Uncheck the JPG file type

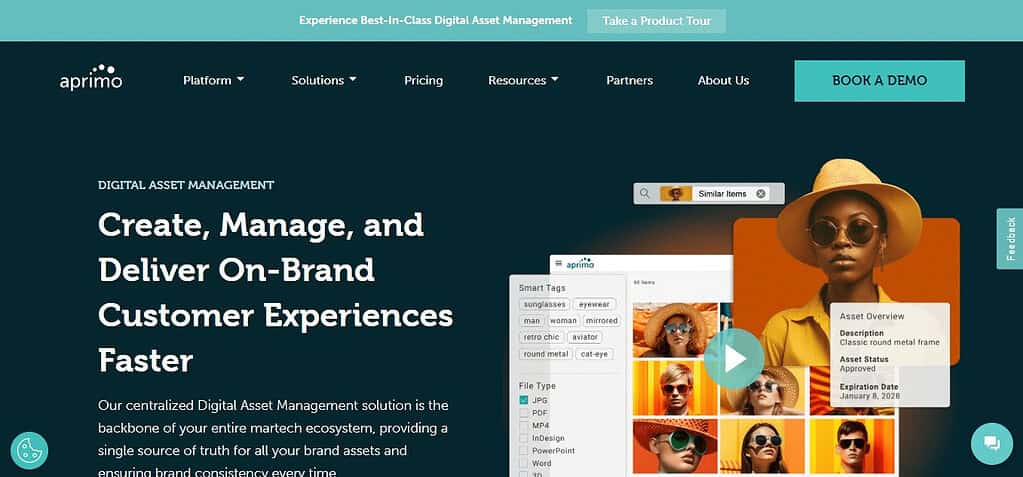click(524, 400)
